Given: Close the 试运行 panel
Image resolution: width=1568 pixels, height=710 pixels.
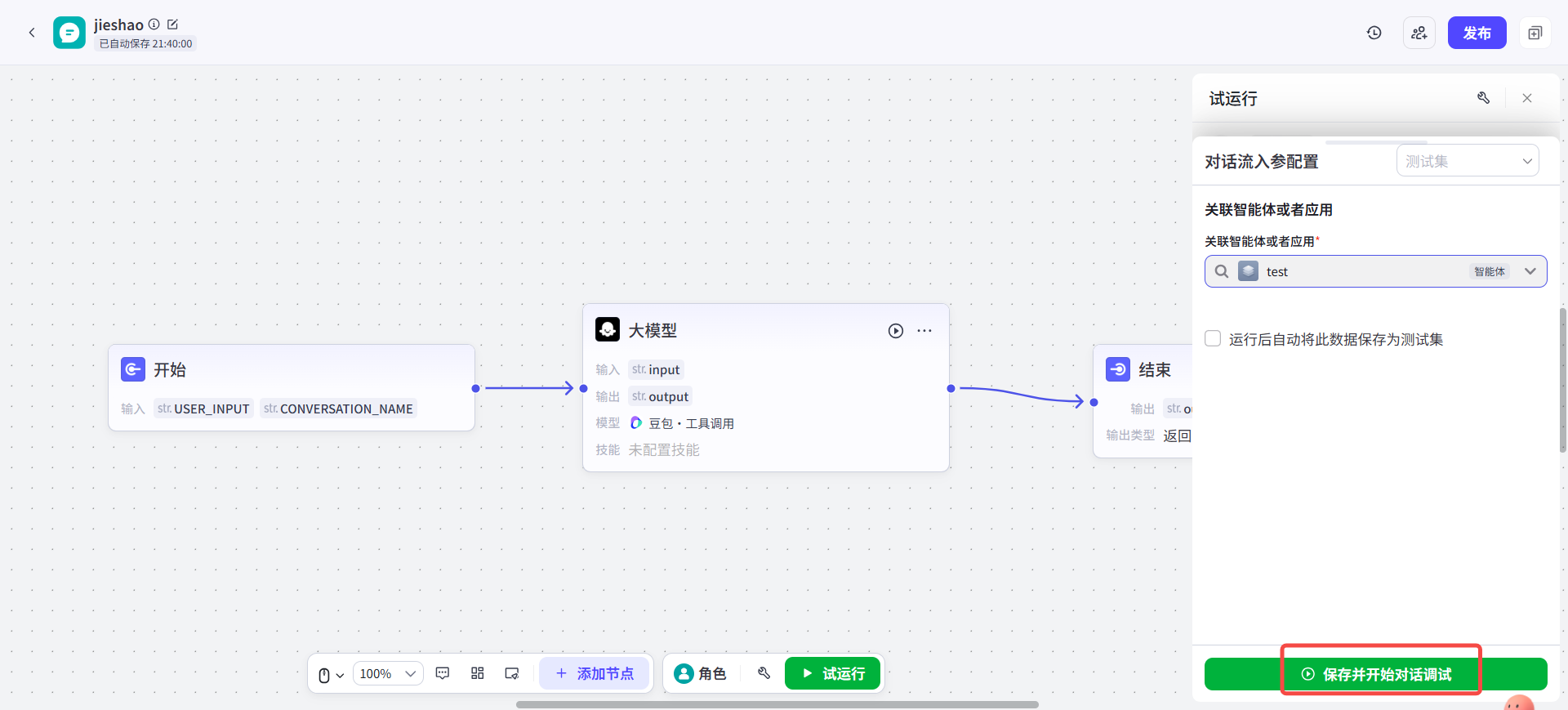Looking at the screenshot, I should click(1527, 98).
